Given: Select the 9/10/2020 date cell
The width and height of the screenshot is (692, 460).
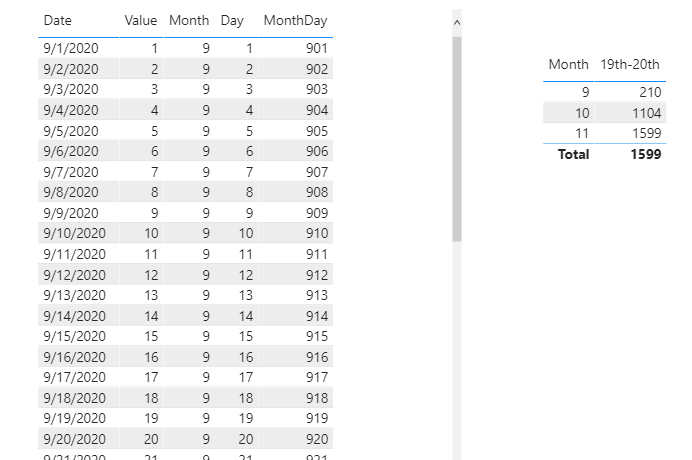Looking at the screenshot, I should pos(75,233).
